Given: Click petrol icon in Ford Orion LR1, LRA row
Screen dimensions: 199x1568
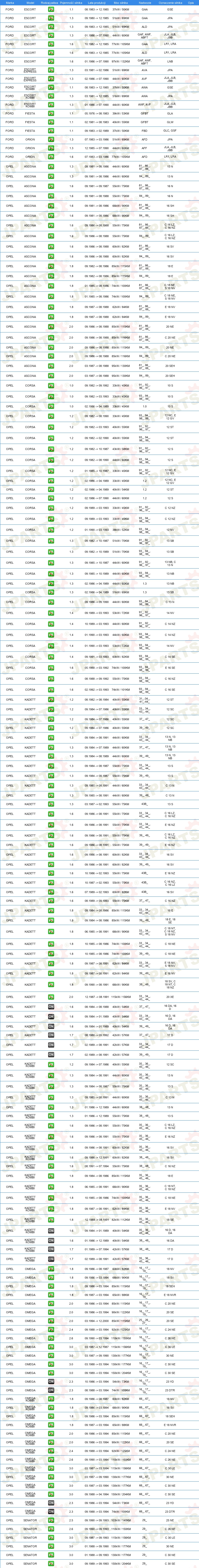Looking at the screenshot, I should [51, 157].
